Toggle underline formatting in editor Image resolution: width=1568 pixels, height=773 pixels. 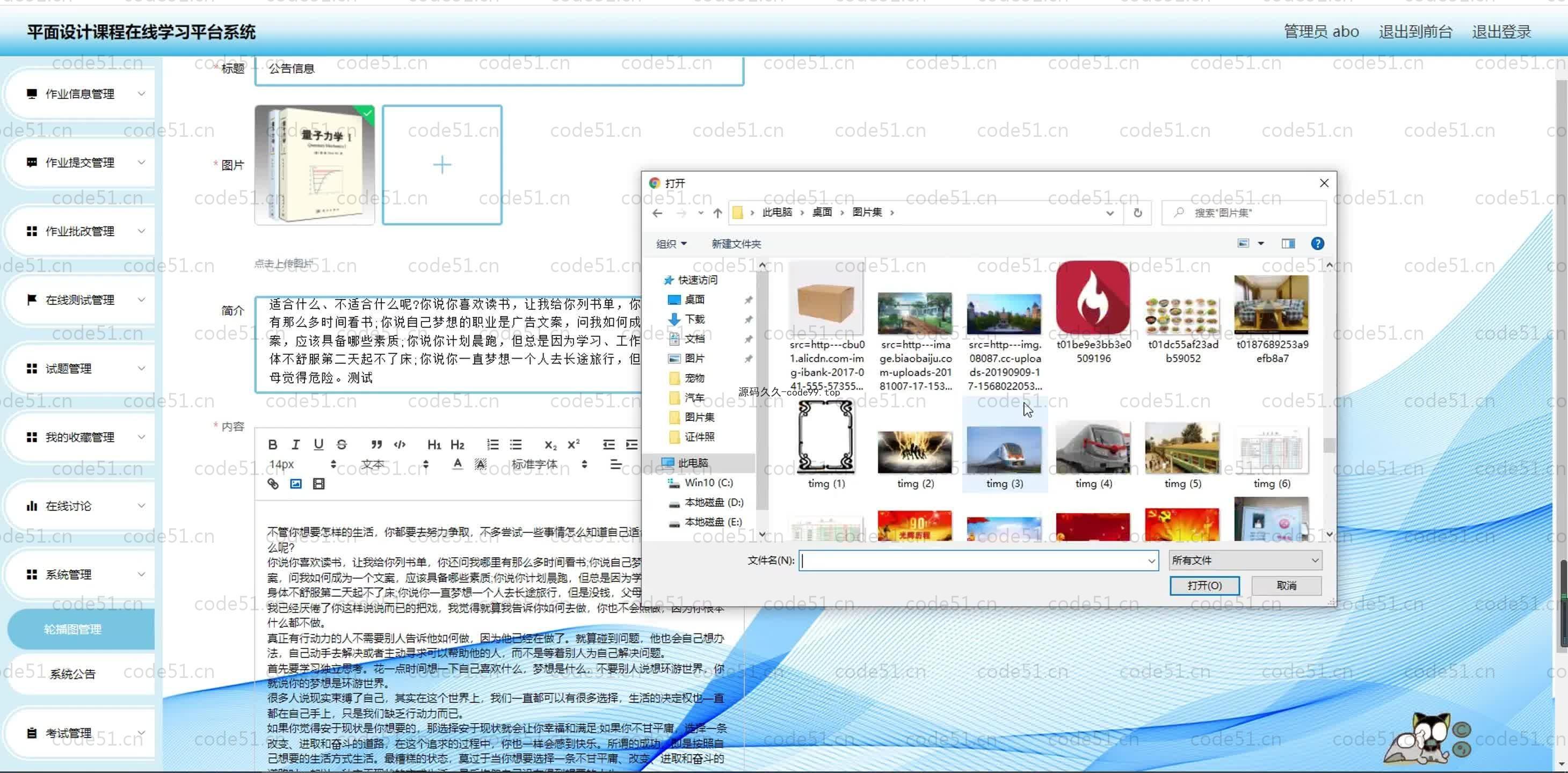318,444
